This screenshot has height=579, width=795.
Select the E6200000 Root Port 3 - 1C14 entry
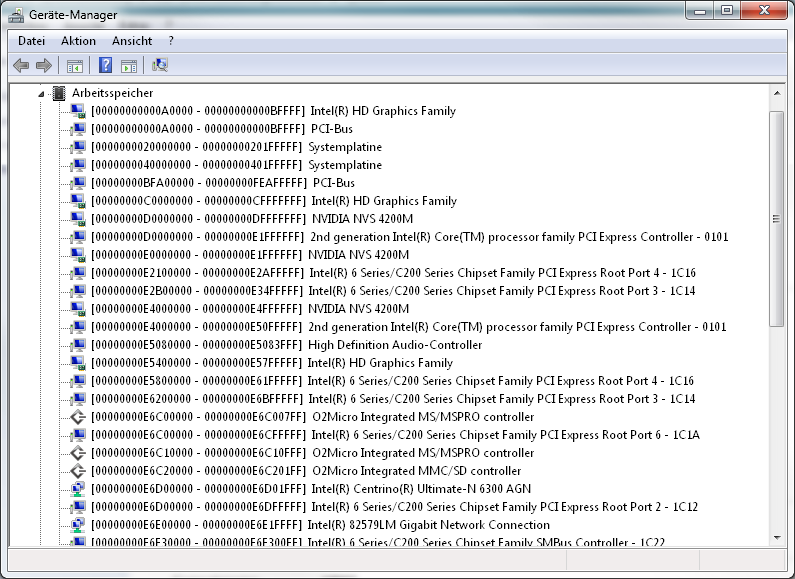tap(393, 399)
